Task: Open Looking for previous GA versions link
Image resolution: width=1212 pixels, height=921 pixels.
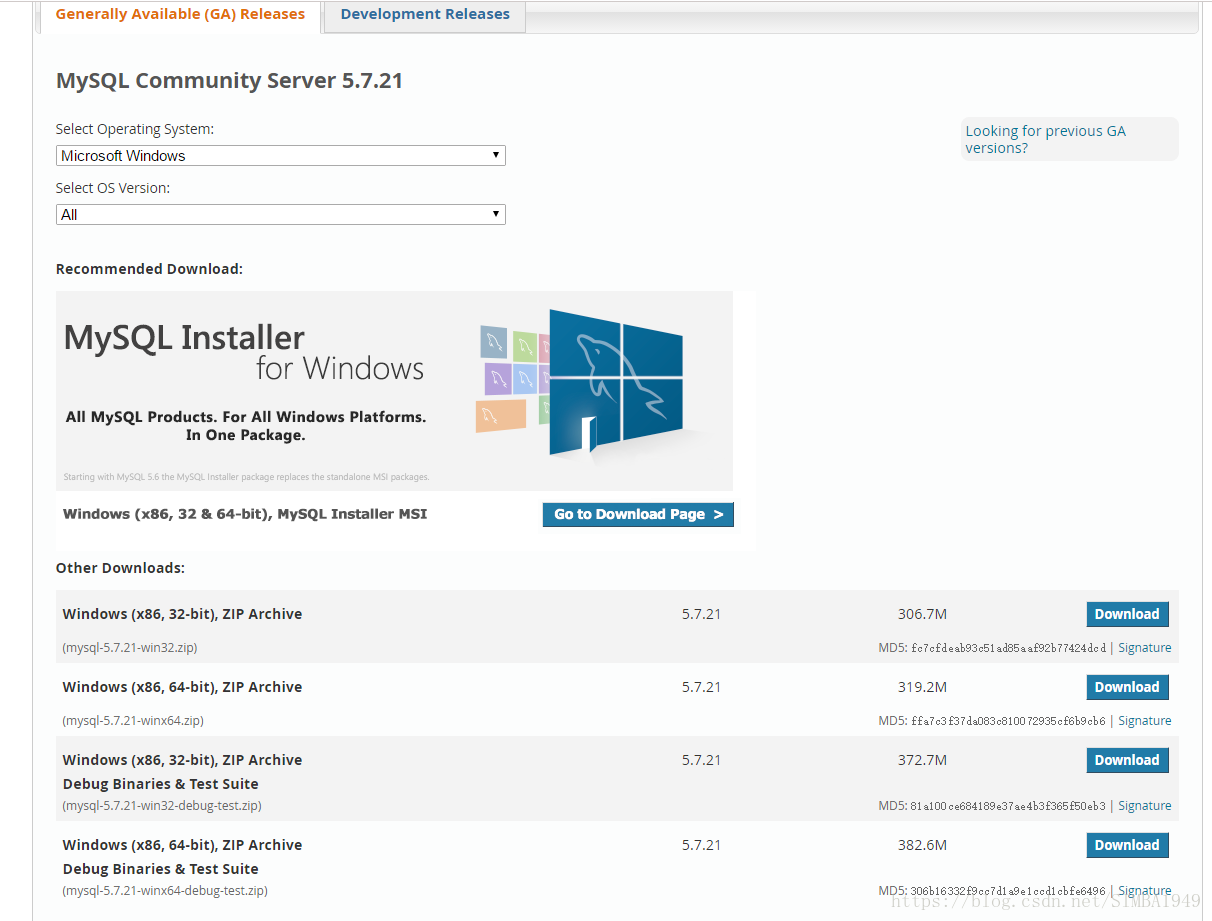Action: (1045, 139)
